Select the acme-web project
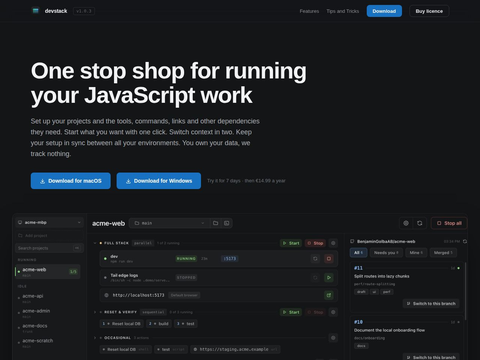 48,272
